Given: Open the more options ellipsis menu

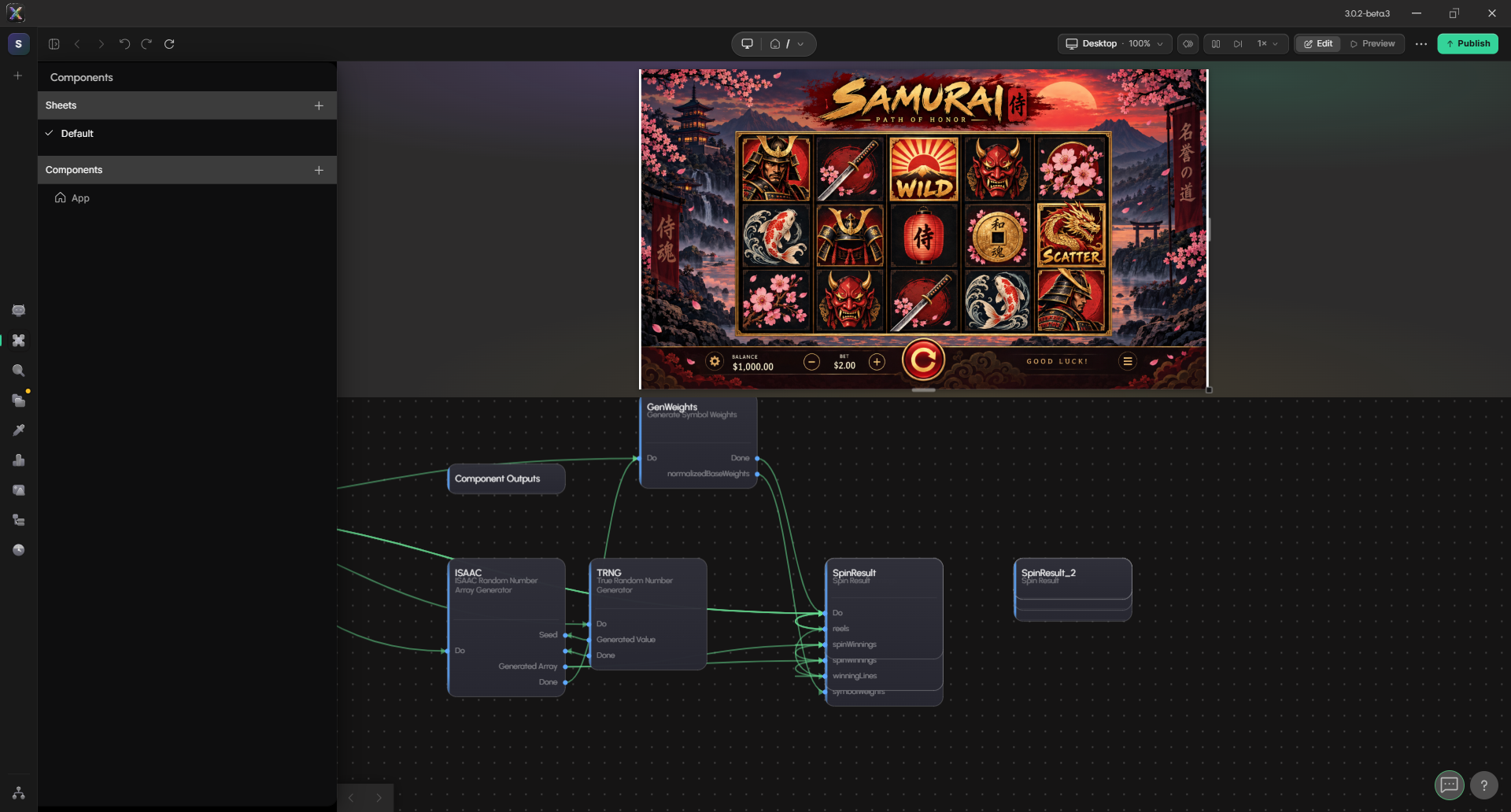Looking at the screenshot, I should 1420,44.
